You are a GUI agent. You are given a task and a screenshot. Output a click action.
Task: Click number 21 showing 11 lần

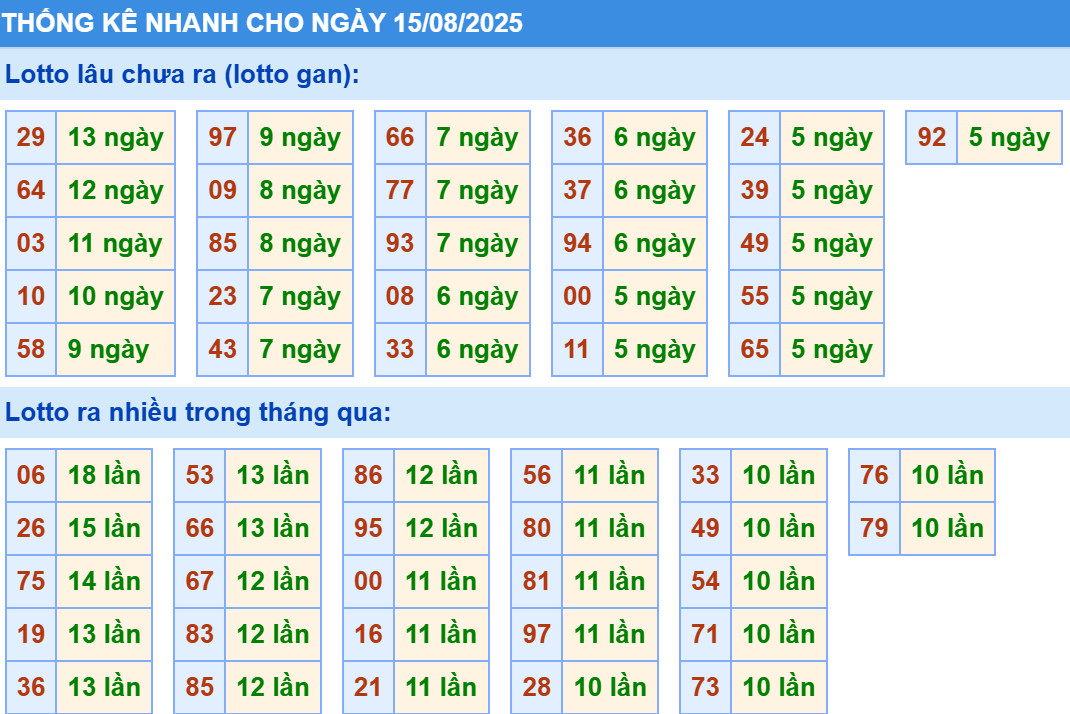coord(367,687)
